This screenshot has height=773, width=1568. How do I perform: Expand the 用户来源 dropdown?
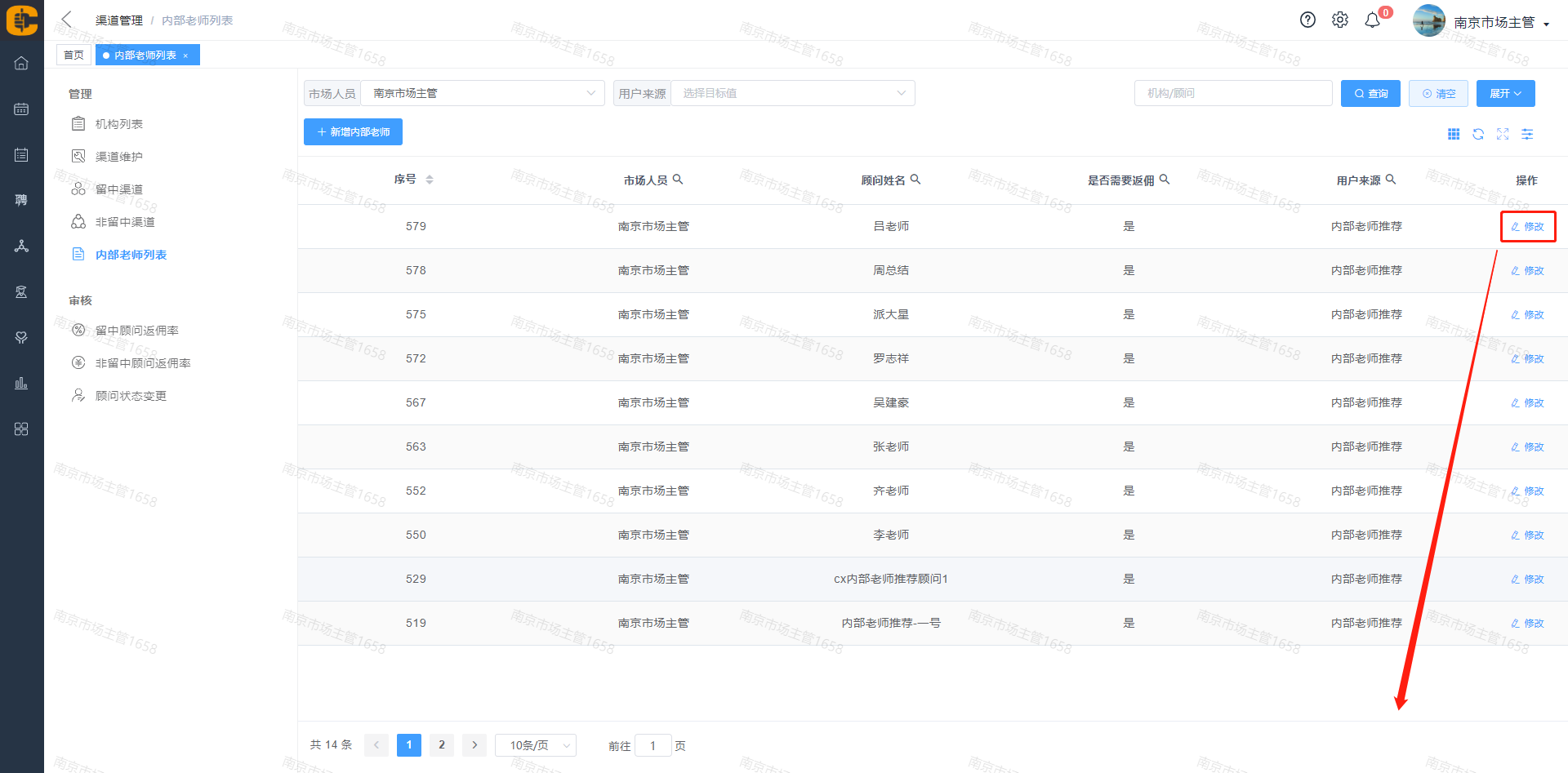[x=792, y=93]
